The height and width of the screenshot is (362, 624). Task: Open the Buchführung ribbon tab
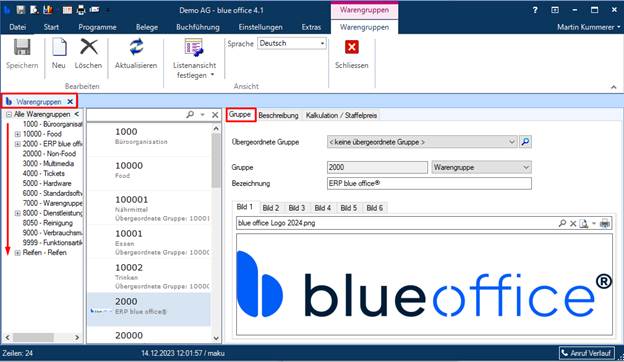pos(198,27)
